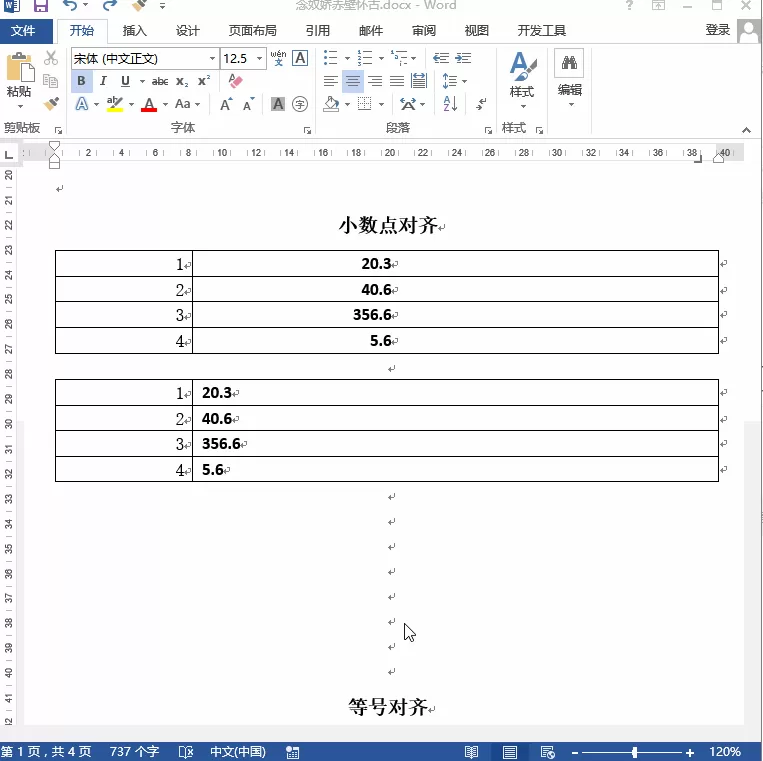
Task: Open the File tab
Action: click(x=23, y=31)
